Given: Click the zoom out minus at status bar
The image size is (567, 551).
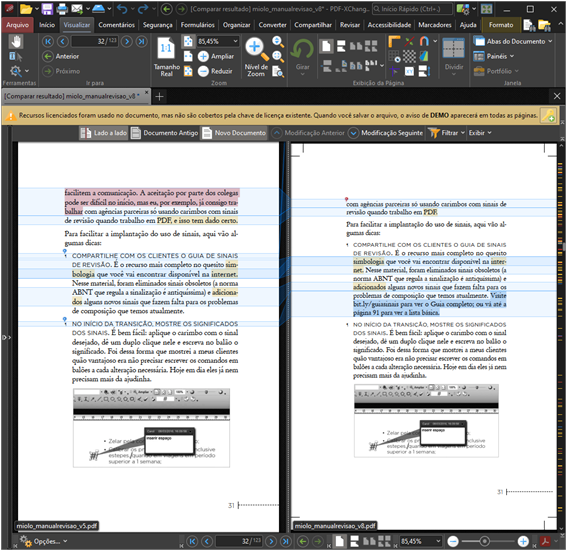Looking at the screenshot, I should pyautogui.click(x=453, y=541).
